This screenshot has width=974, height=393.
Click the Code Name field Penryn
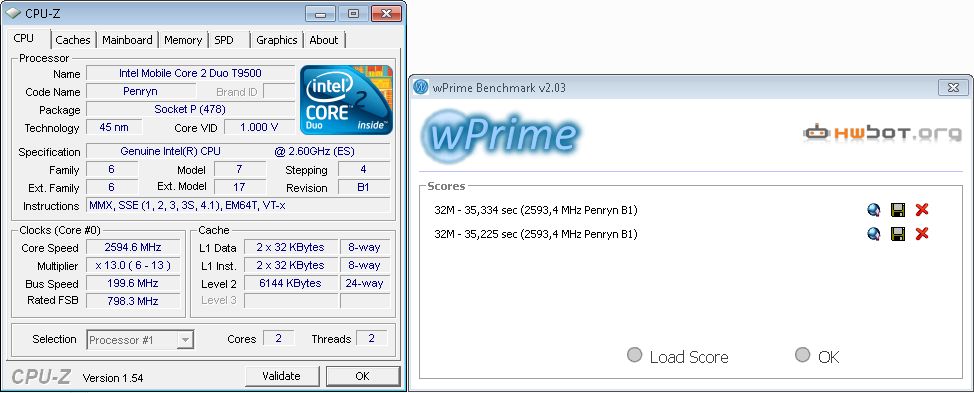140,91
